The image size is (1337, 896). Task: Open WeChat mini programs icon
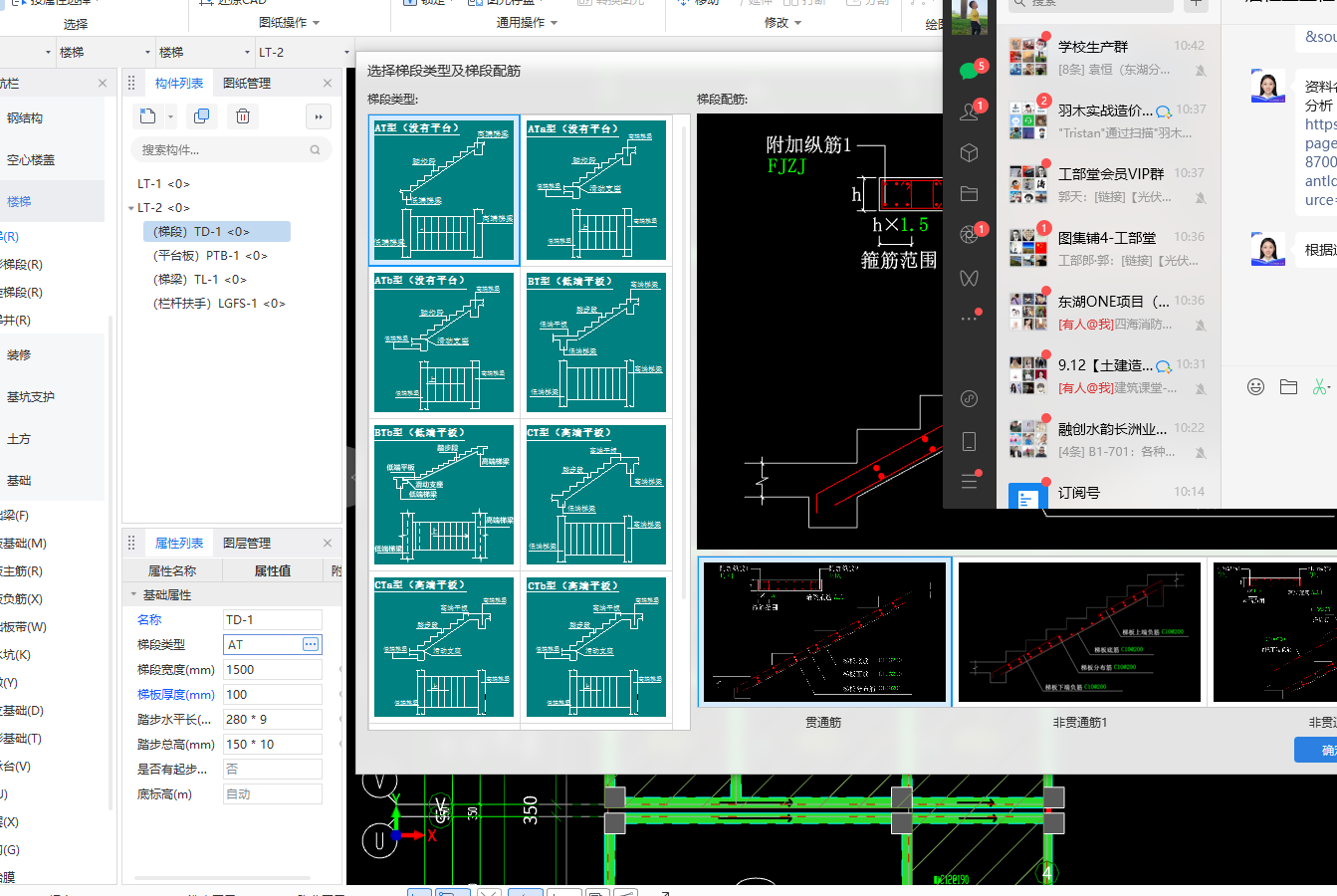pos(970,399)
